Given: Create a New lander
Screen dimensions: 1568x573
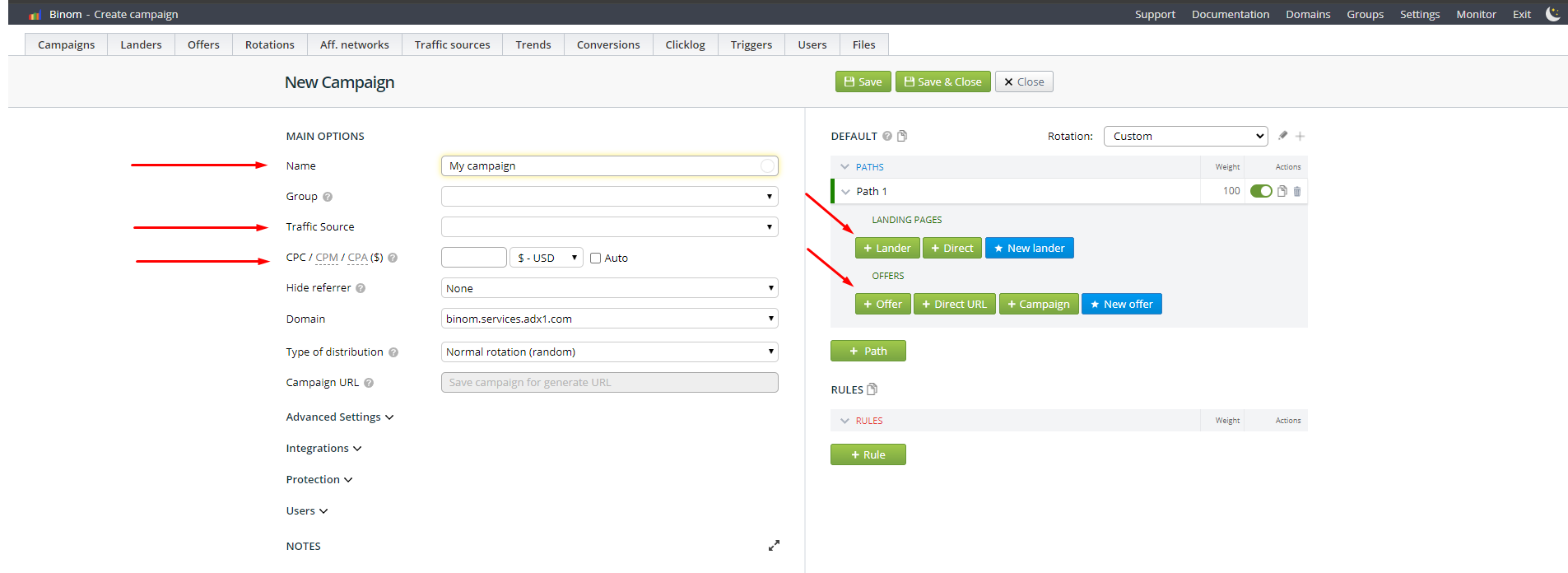Looking at the screenshot, I should pyautogui.click(x=1030, y=248).
